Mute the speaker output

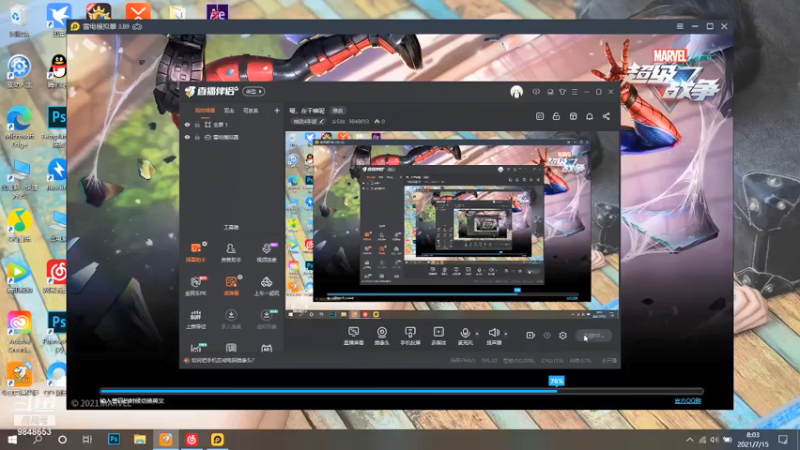(494, 336)
